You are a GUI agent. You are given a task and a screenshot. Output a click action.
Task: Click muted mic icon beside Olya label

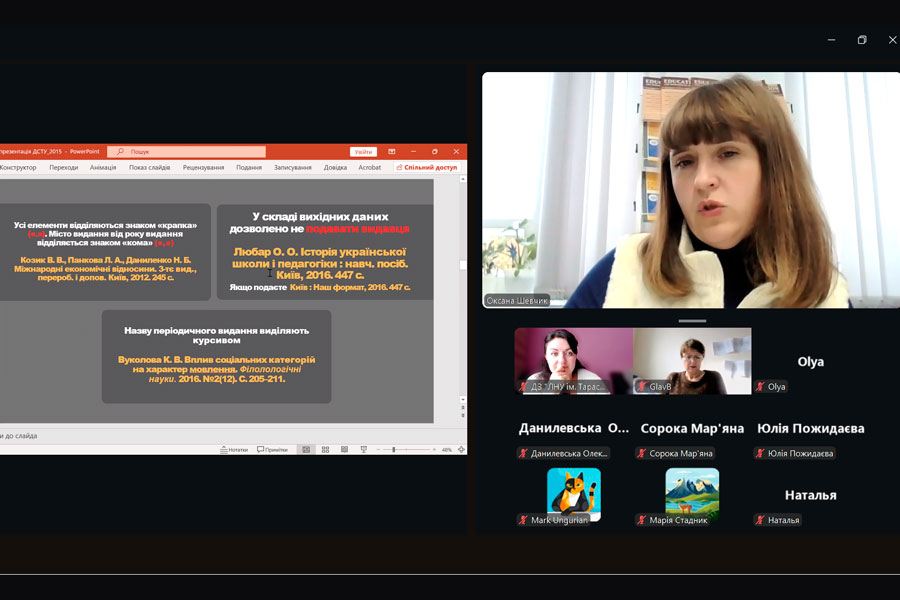760,386
